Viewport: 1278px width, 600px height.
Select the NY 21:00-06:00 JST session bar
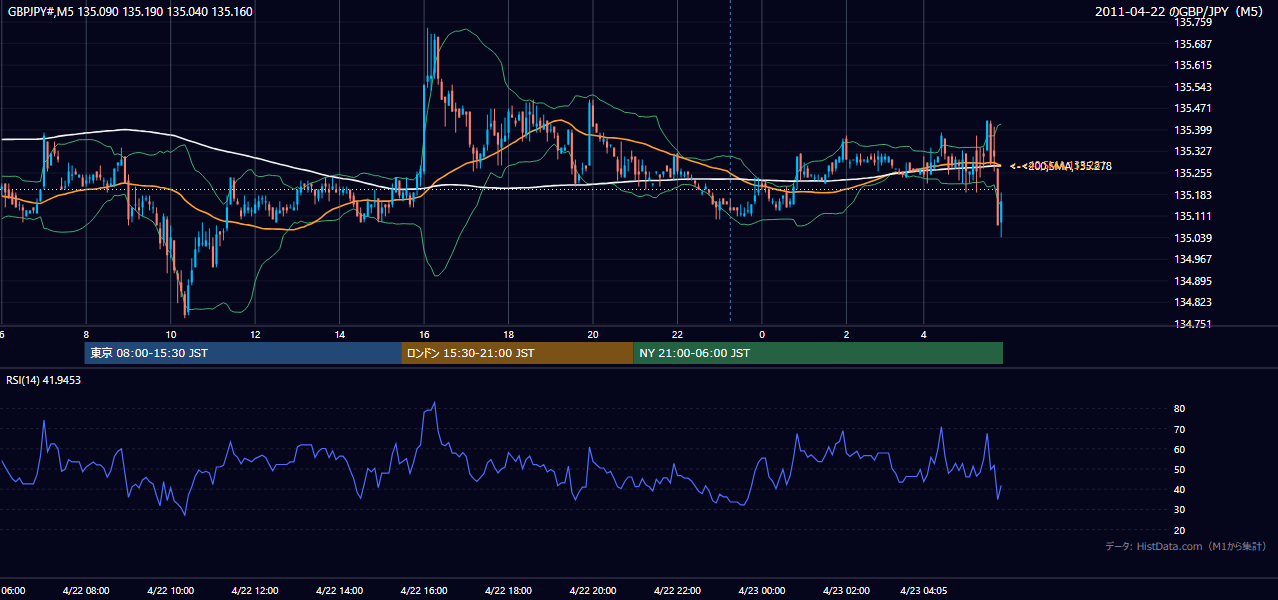click(818, 353)
